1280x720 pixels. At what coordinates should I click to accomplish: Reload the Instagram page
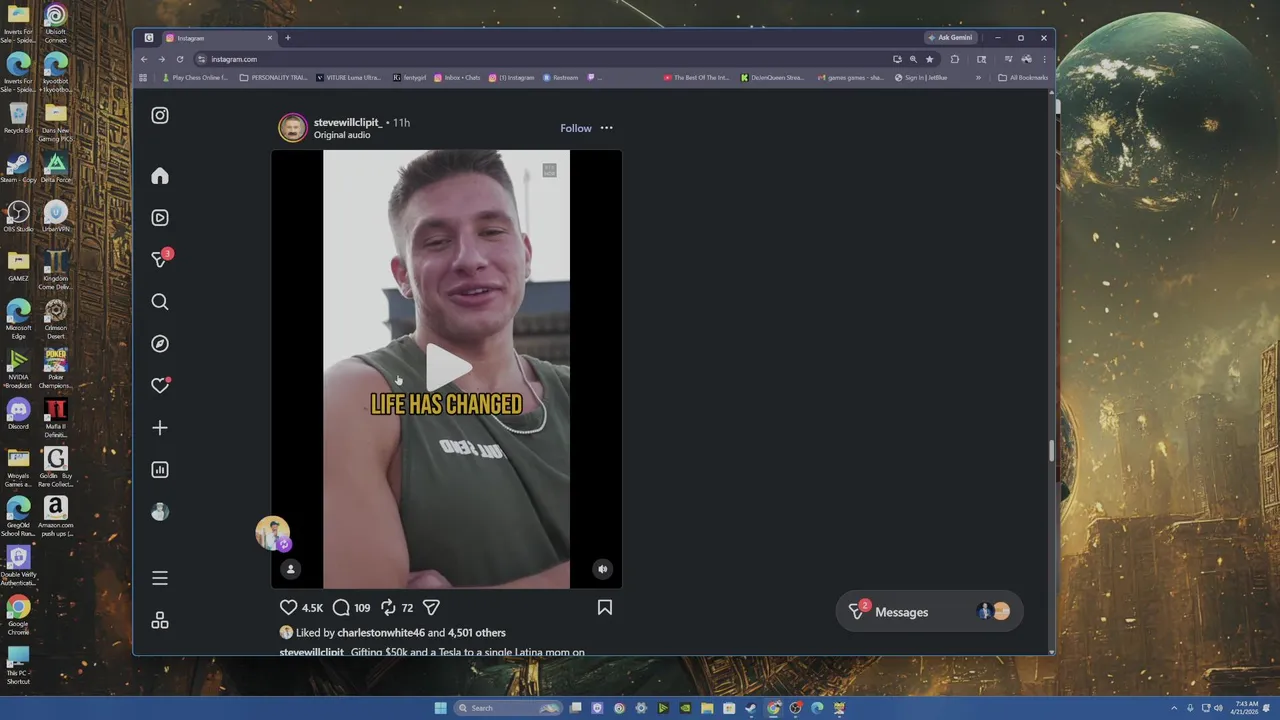pyautogui.click(x=180, y=59)
